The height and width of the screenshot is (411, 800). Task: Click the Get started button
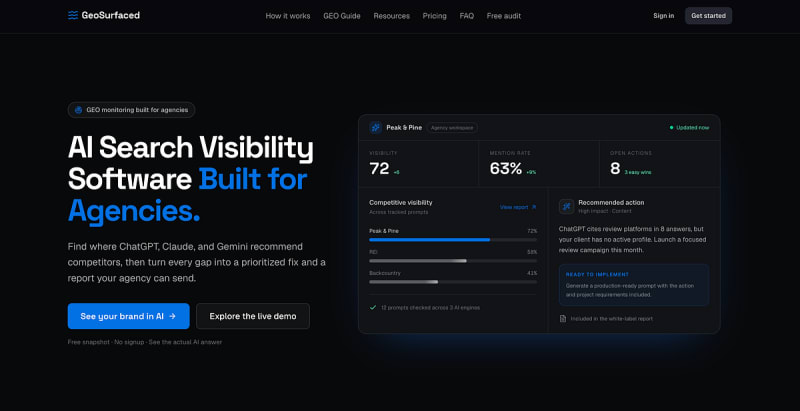tap(708, 16)
